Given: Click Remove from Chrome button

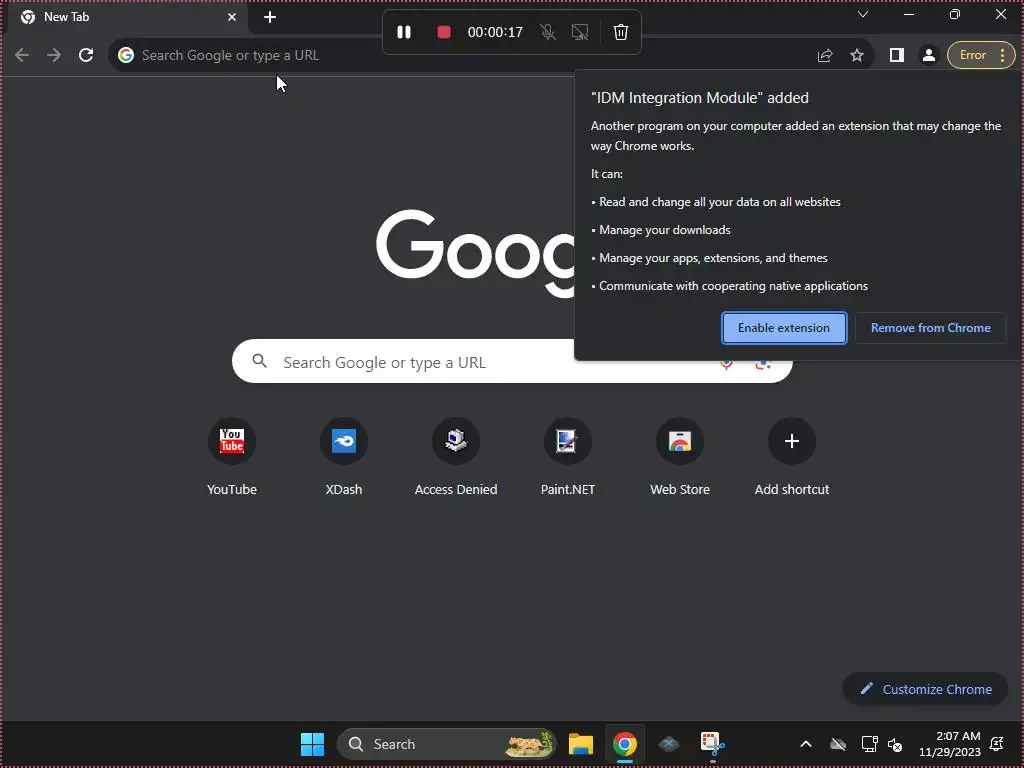Looking at the screenshot, I should coord(931,328).
